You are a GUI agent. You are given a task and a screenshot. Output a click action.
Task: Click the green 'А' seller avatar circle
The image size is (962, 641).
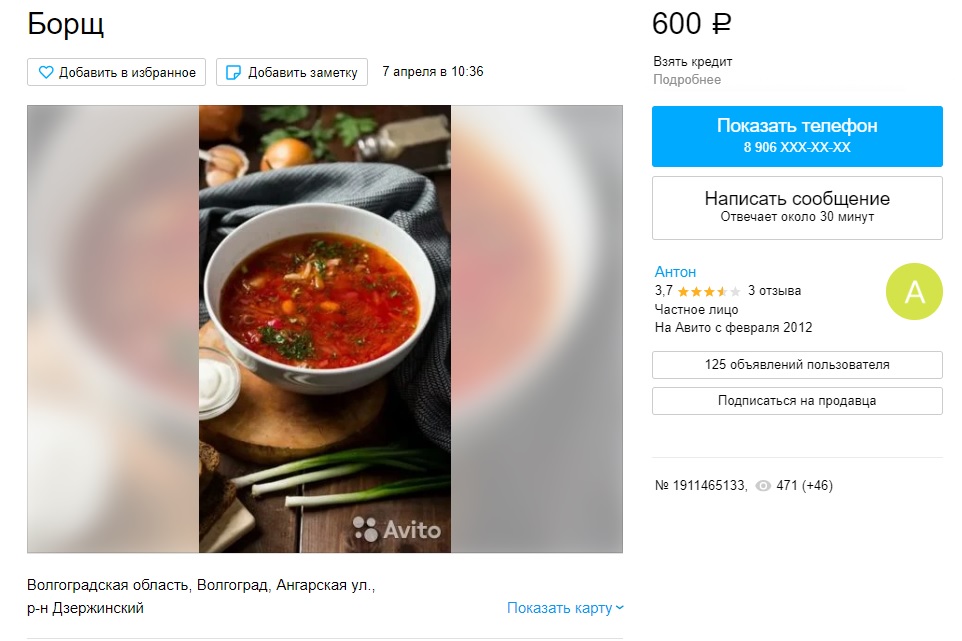[x=914, y=291]
